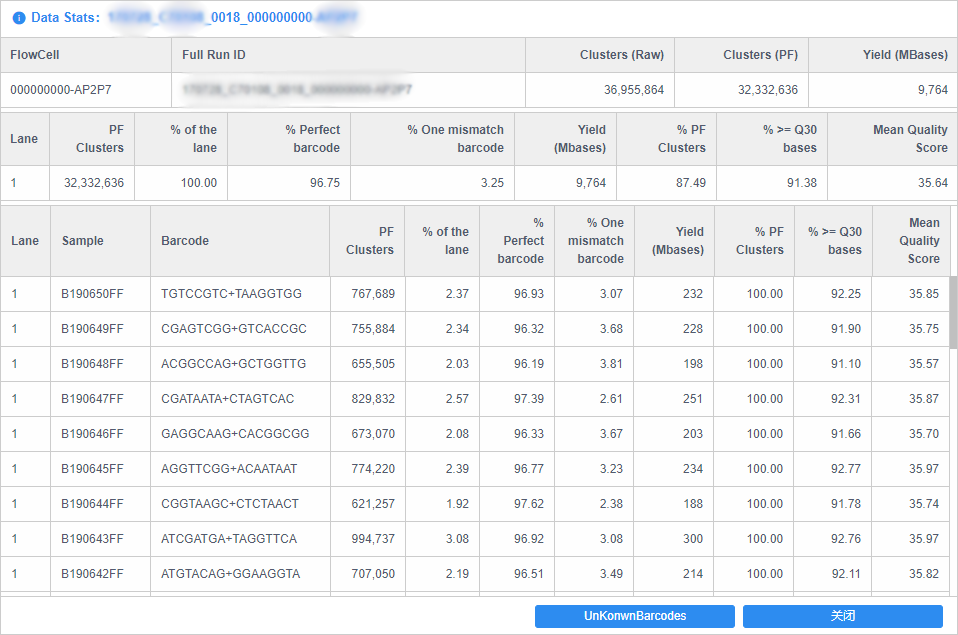
Task: Click the Data Stats info icon
Action: (x=19, y=18)
